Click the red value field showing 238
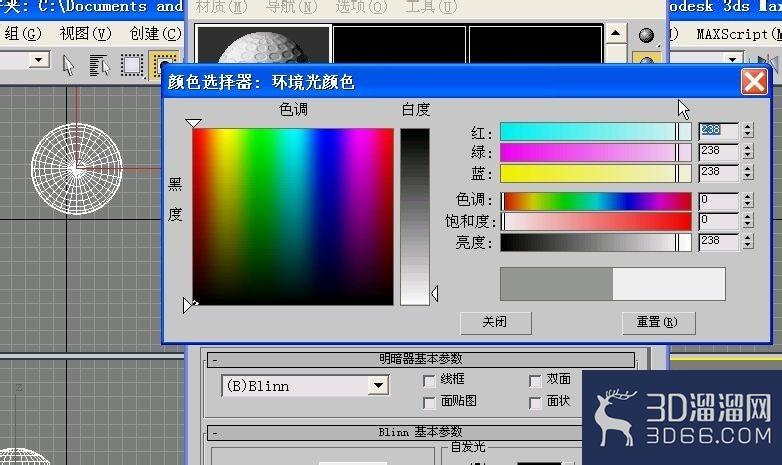Viewport: 782px width, 465px height. click(x=718, y=131)
